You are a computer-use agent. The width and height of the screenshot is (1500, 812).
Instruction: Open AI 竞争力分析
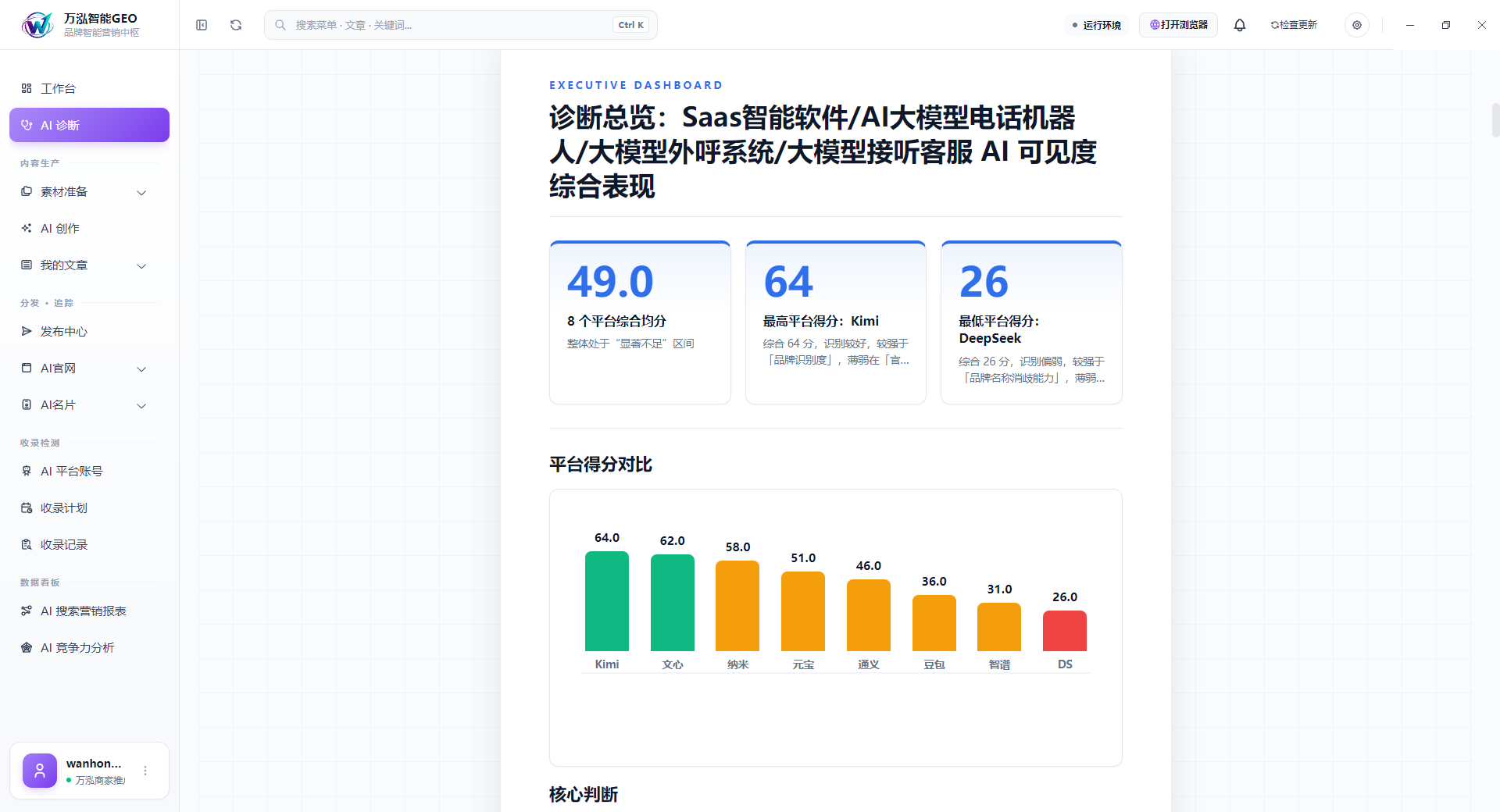[89, 647]
